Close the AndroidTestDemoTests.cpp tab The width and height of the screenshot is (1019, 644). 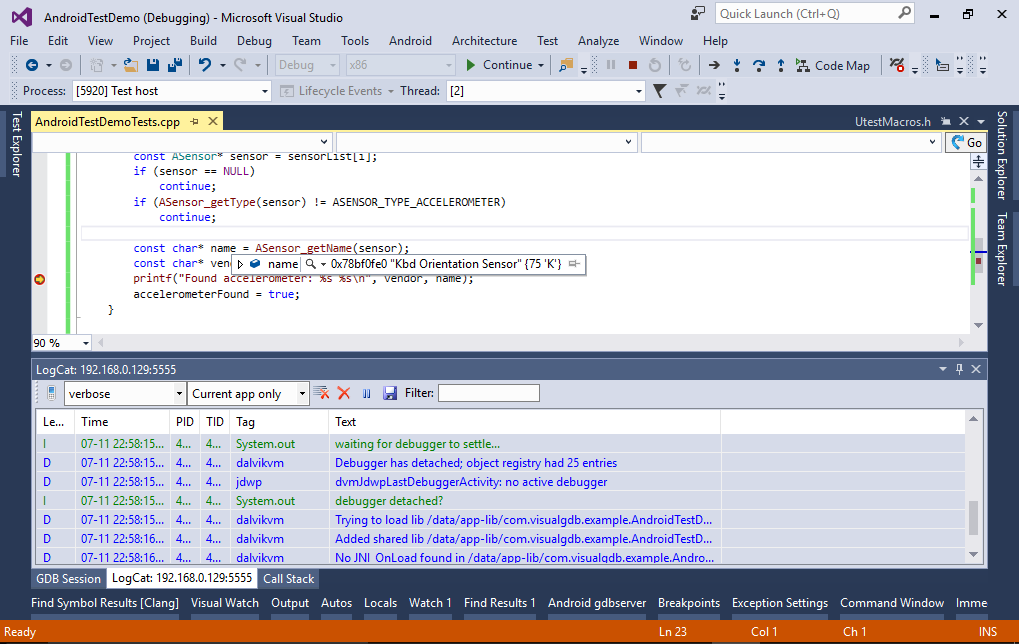click(x=213, y=122)
